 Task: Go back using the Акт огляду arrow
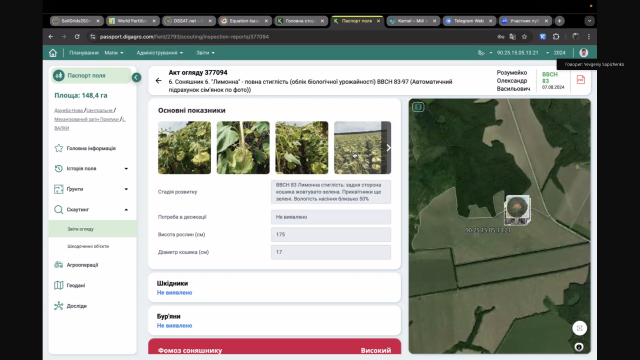click(159, 81)
